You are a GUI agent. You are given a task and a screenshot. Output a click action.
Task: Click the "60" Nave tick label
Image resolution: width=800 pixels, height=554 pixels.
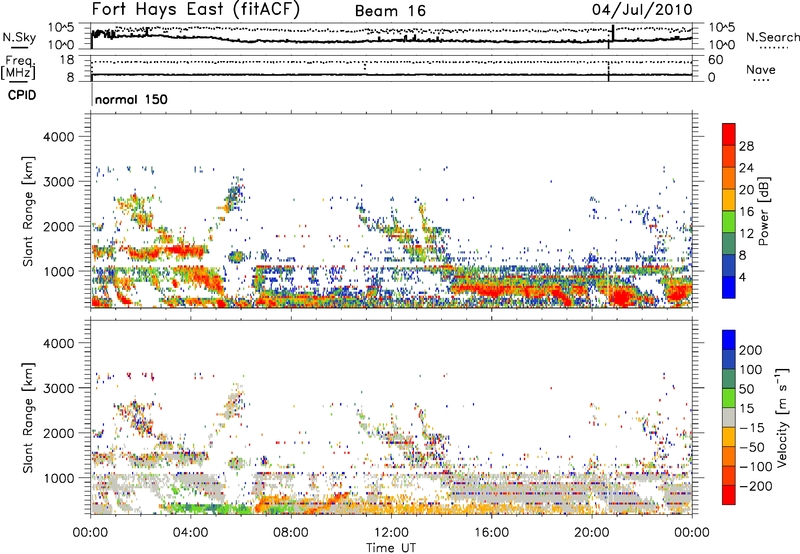click(716, 60)
